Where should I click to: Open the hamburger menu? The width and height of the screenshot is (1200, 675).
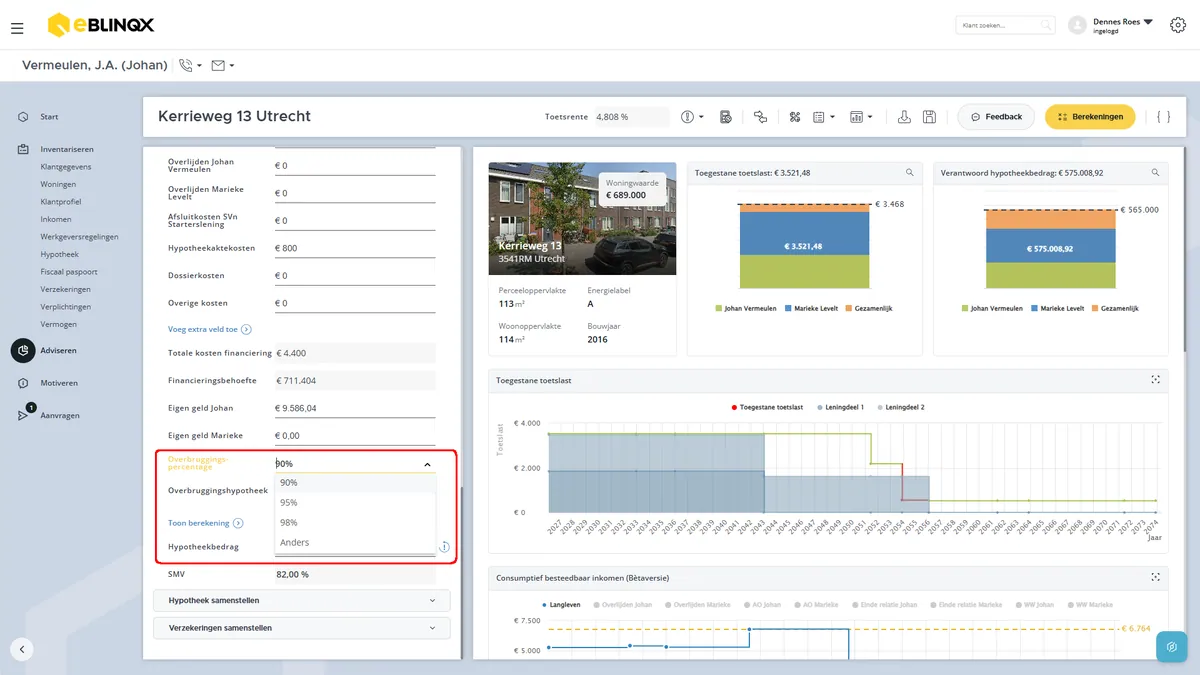[17, 28]
